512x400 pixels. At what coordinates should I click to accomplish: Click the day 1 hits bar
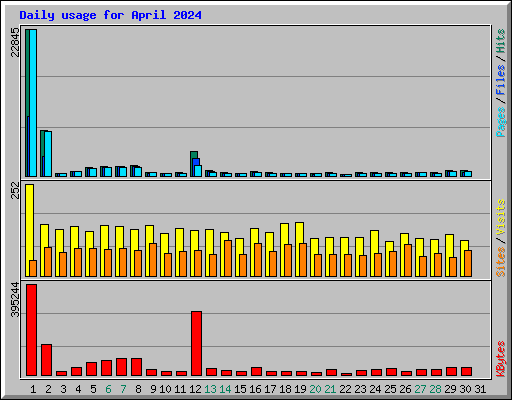point(27,103)
